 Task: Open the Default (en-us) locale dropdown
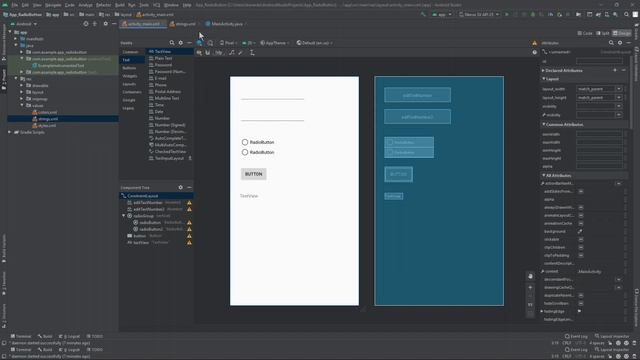coord(315,43)
